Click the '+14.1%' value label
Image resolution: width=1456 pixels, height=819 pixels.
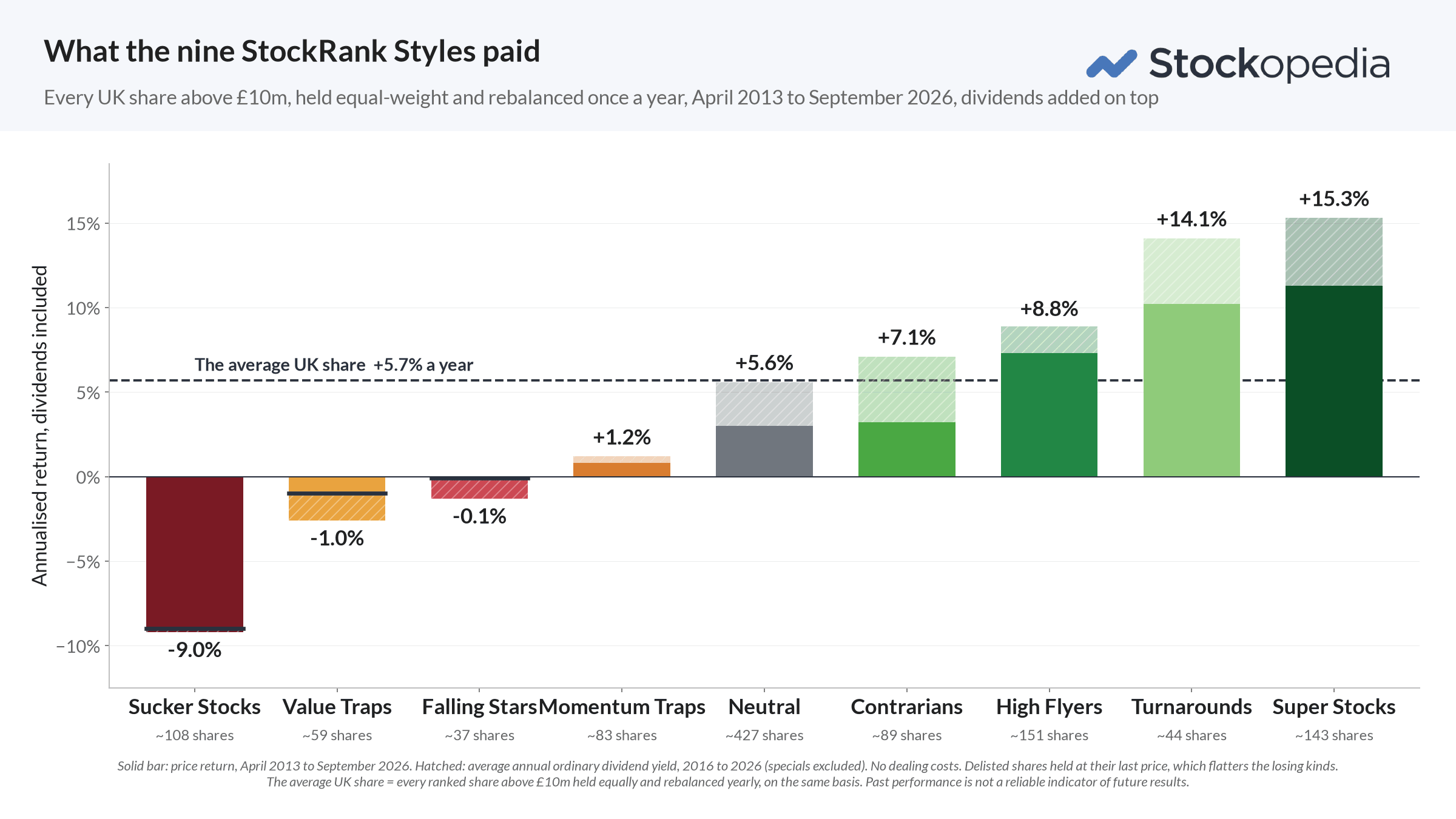[x=1191, y=219]
